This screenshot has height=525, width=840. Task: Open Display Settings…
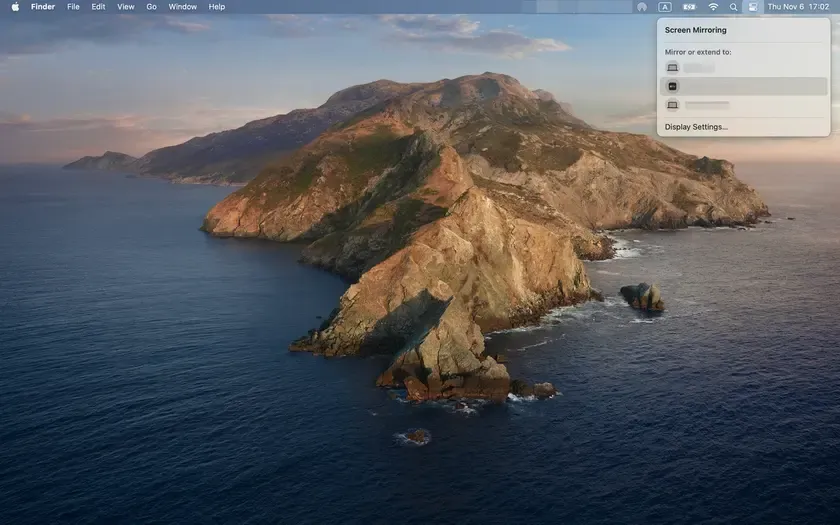696,127
